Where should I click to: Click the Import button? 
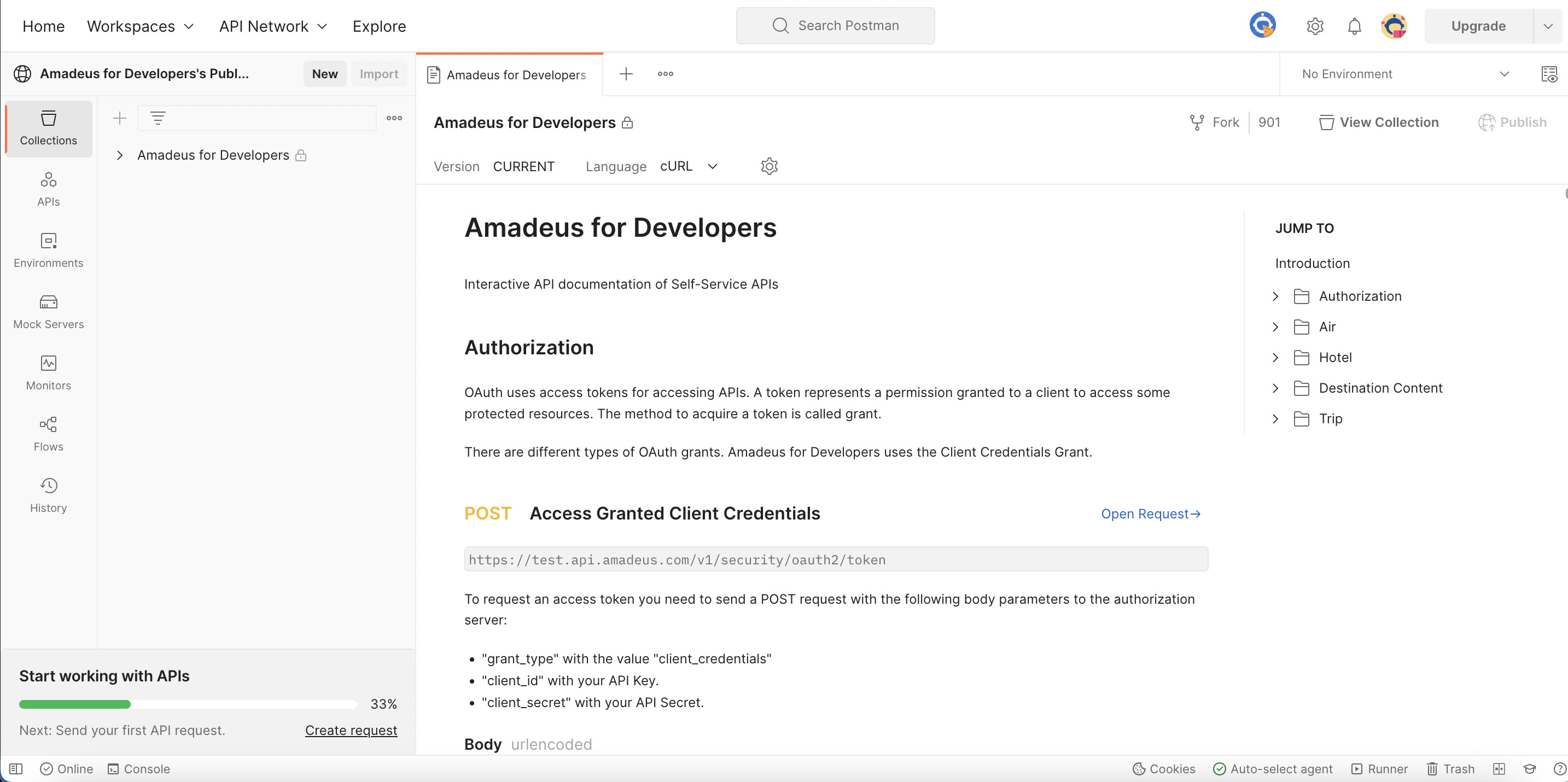[378, 74]
